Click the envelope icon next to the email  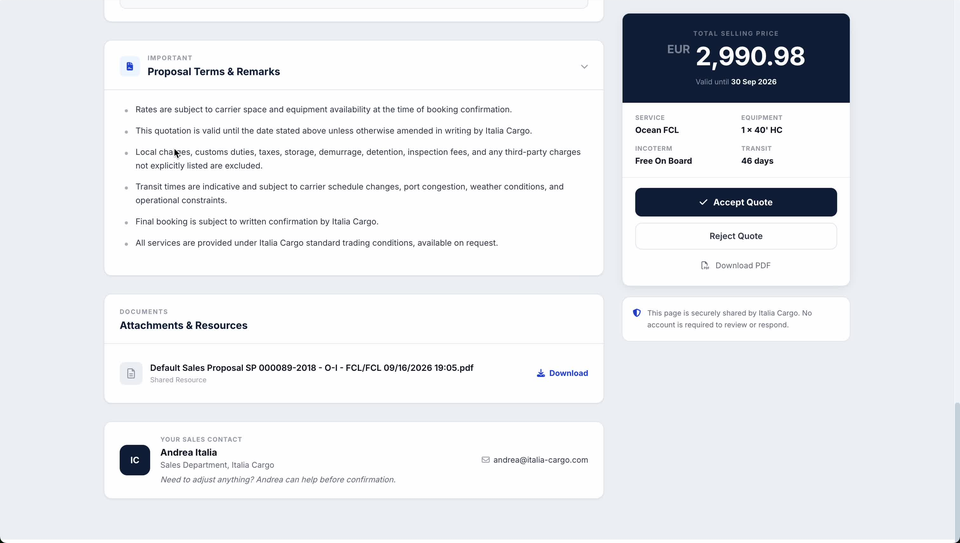point(486,460)
